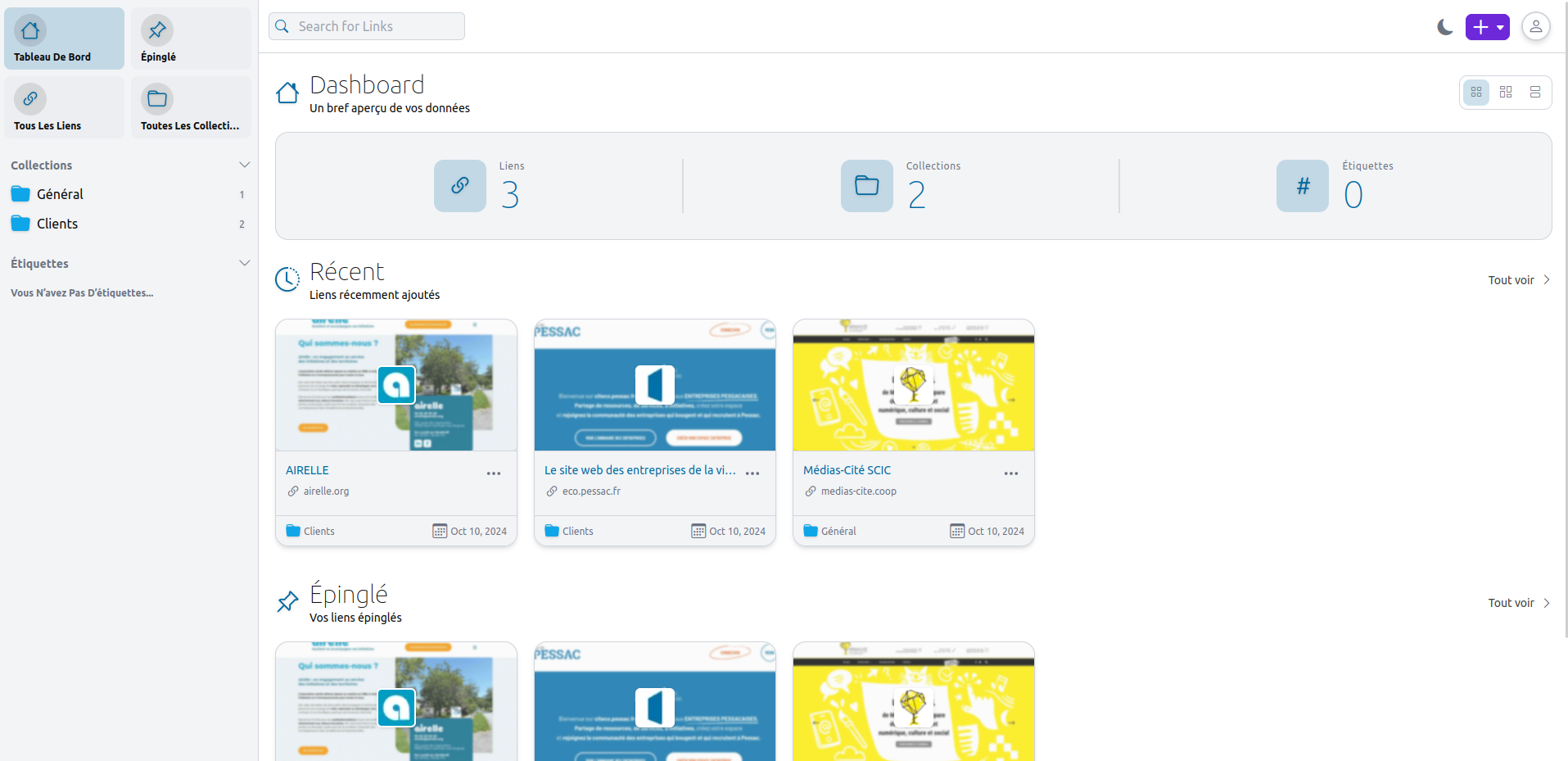The height and width of the screenshot is (761, 1568).
Task: Click the home icon on Tableau De Bord tile
Action: 30,30
